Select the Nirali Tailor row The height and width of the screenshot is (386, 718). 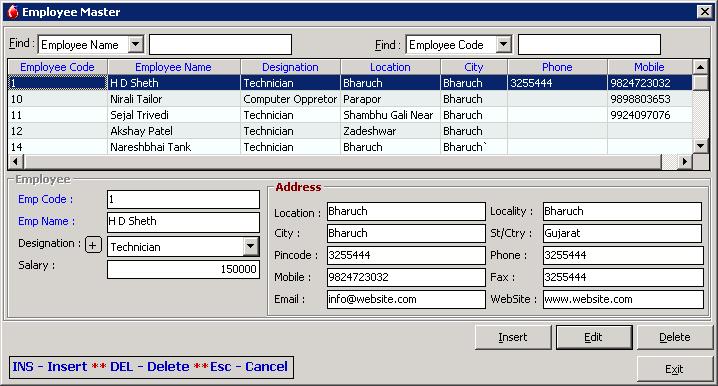coord(350,99)
